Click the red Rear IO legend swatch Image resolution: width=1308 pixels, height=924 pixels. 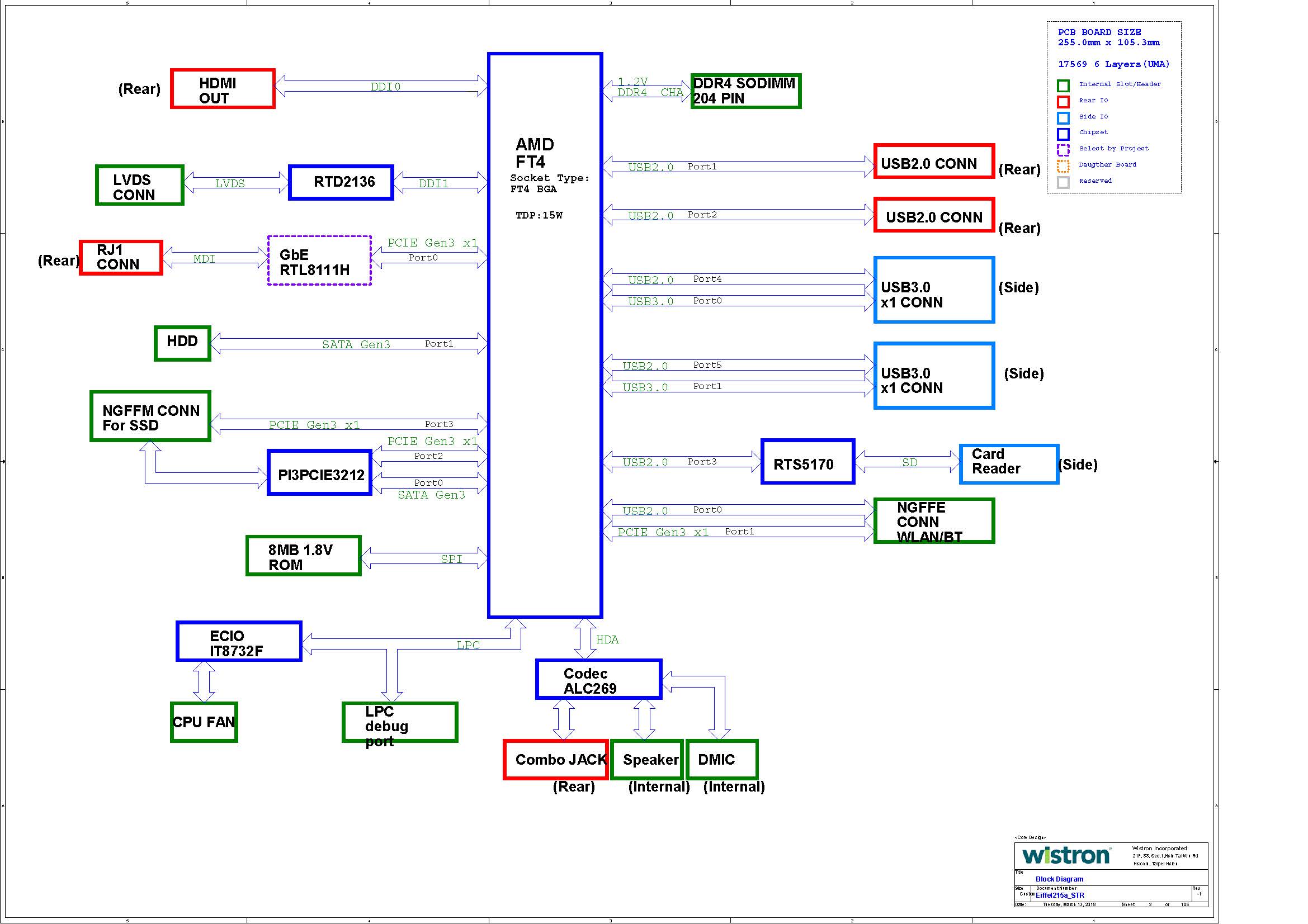pyautogui.click(x=1063, y=101)
